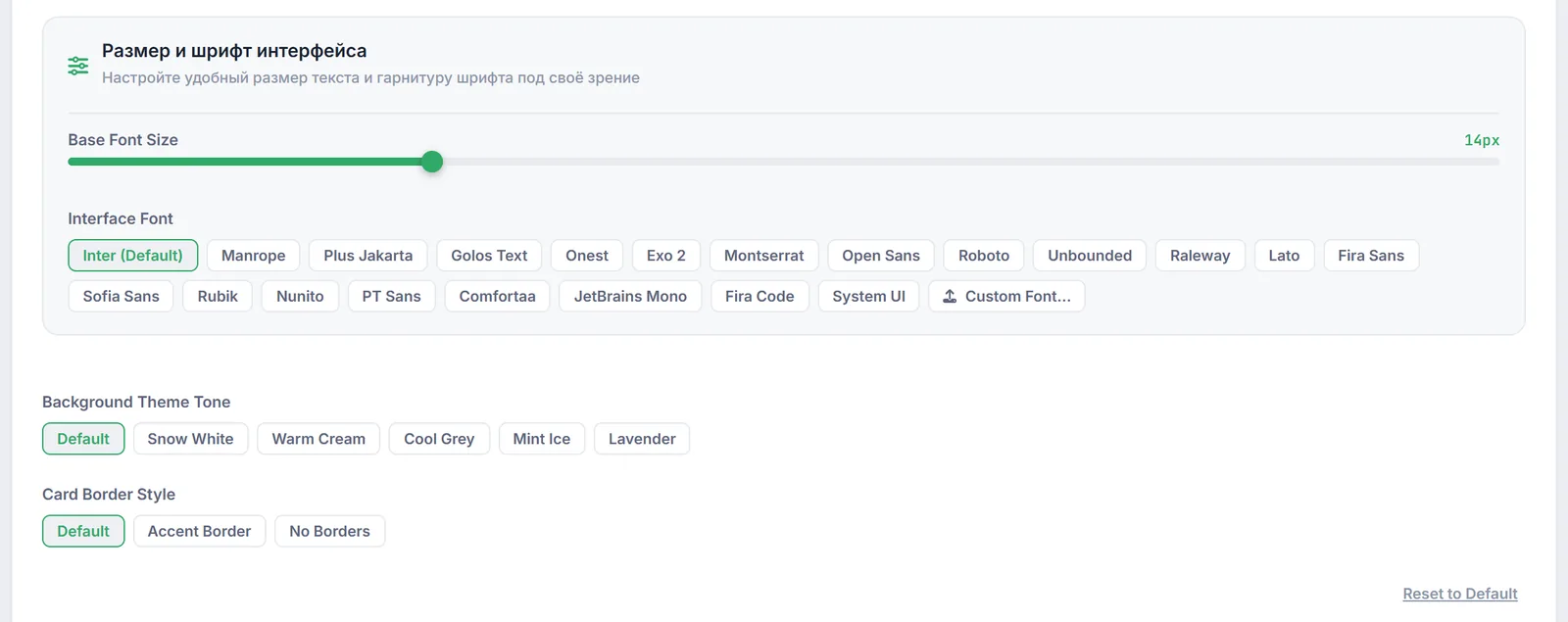Click the Card Border Style label

[x=109, y=495]
